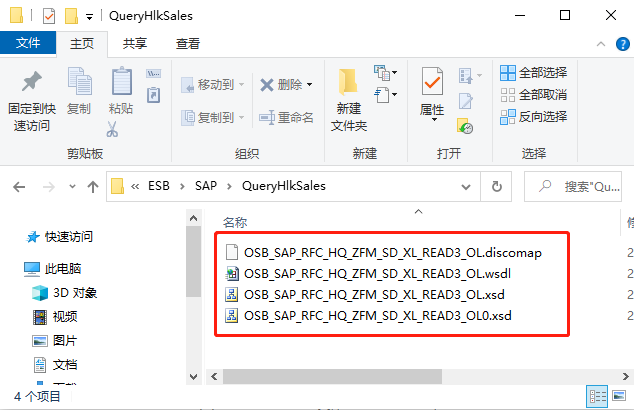Screen dimensions: 634x410
Task: Open Help via question mark icon
Action: coord(623,44)
